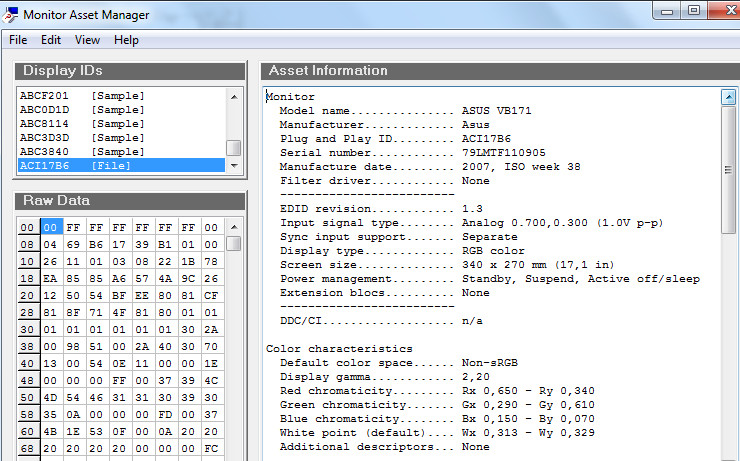Select ABCF201 sample in Display IDs
Viewport: 740px width, 461px height.
click(x=82, y=96)
